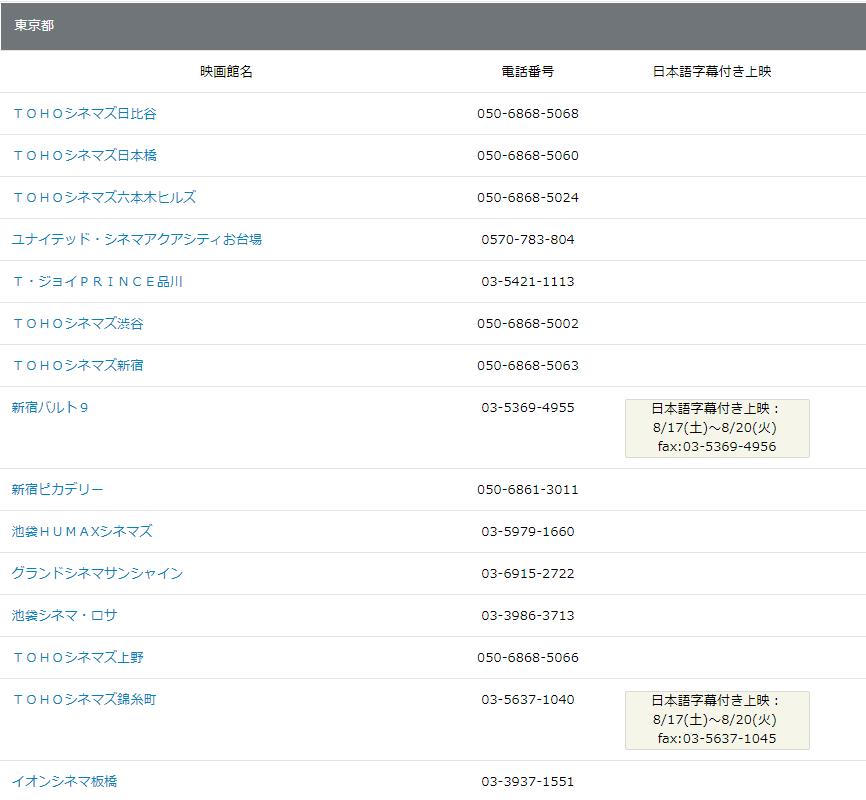Select phone number 050-6861-3011

point(527,489)
